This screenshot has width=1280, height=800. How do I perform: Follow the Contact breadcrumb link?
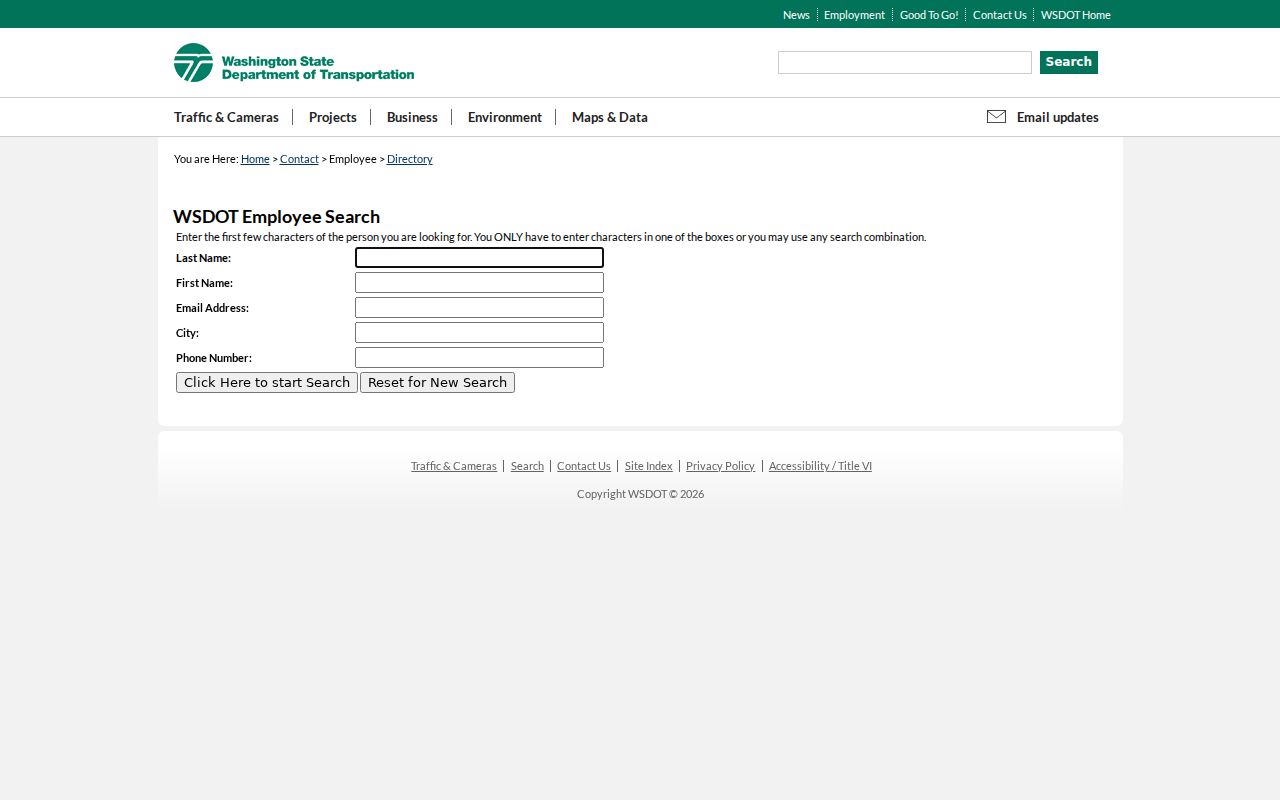tap(299, 159)
